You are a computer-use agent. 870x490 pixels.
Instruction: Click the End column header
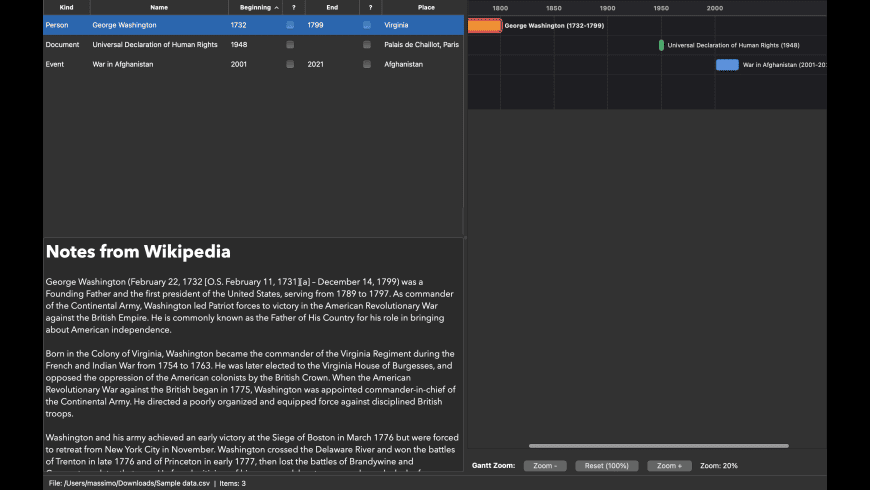[x=332, y=7]
